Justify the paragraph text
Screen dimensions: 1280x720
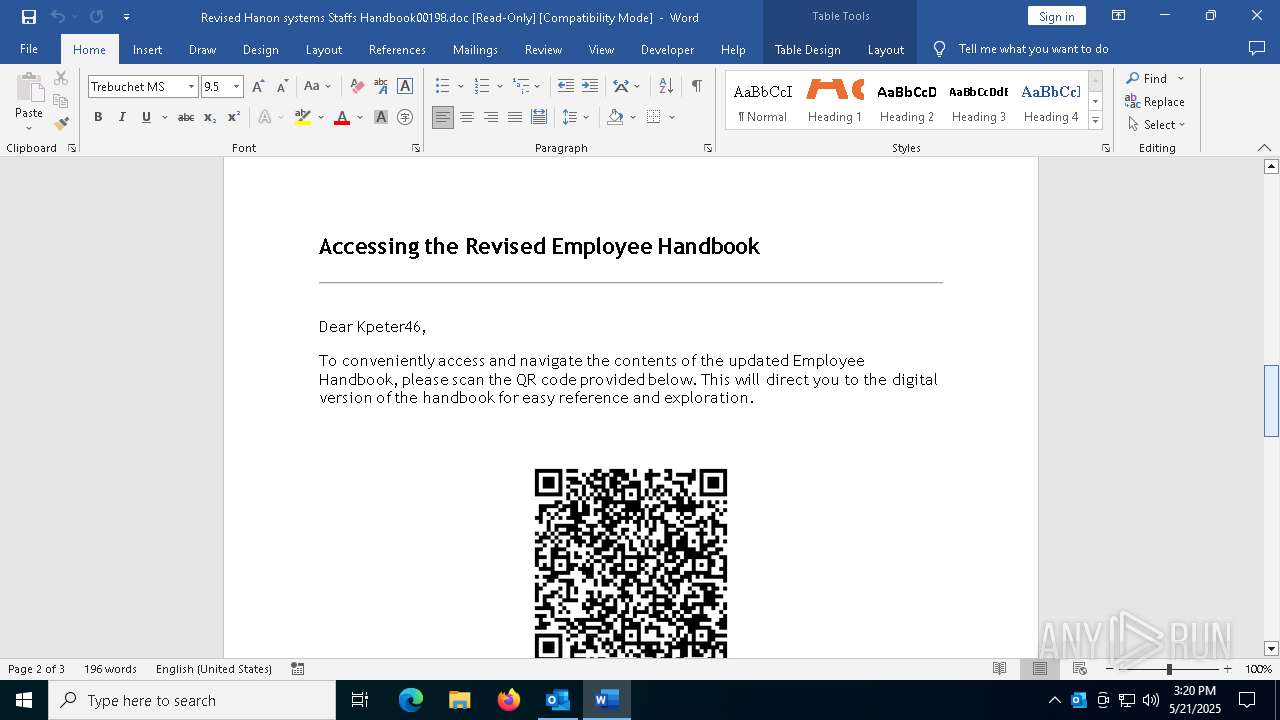515,117
